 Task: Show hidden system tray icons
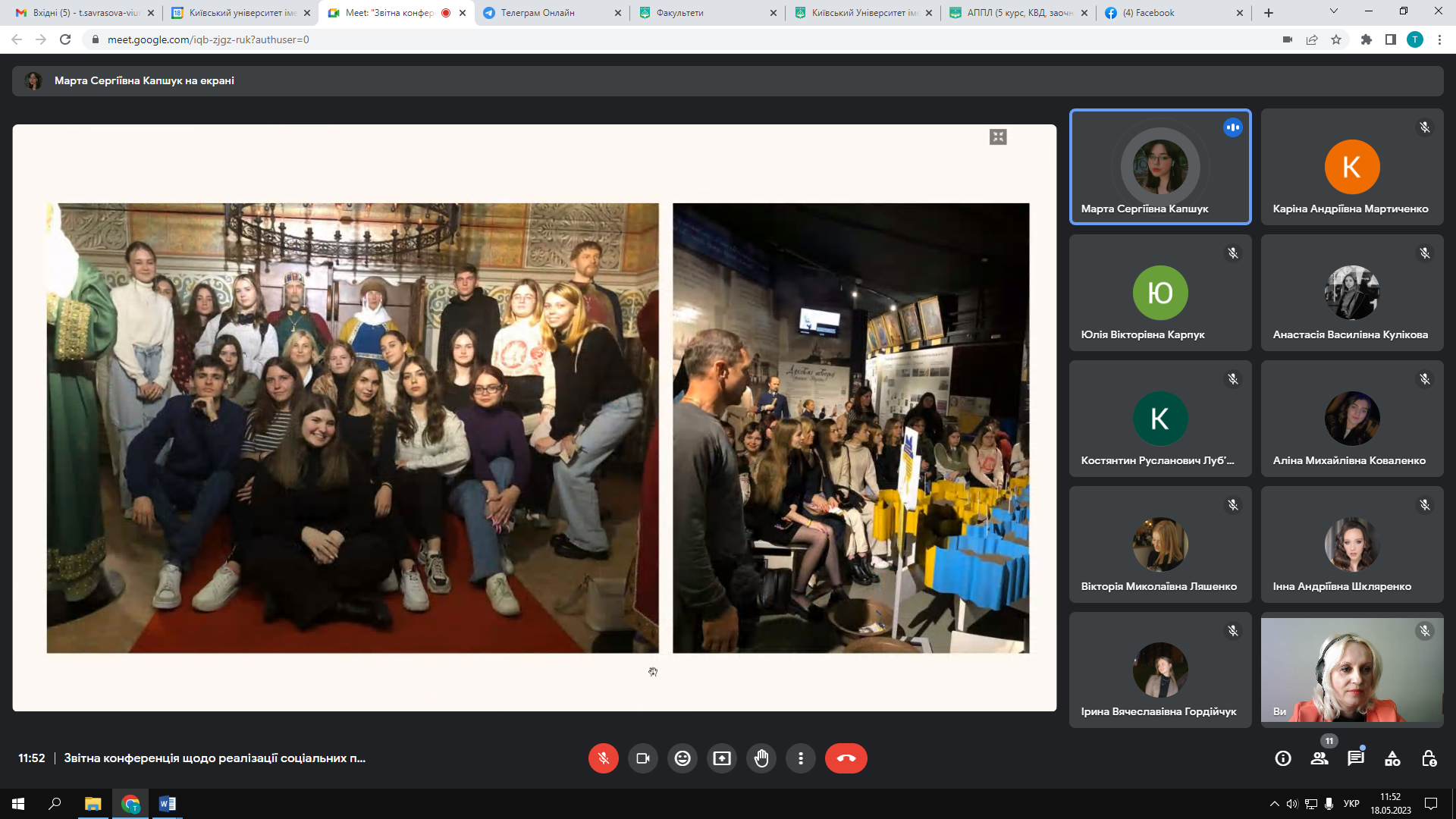(x=1274, y=804)
